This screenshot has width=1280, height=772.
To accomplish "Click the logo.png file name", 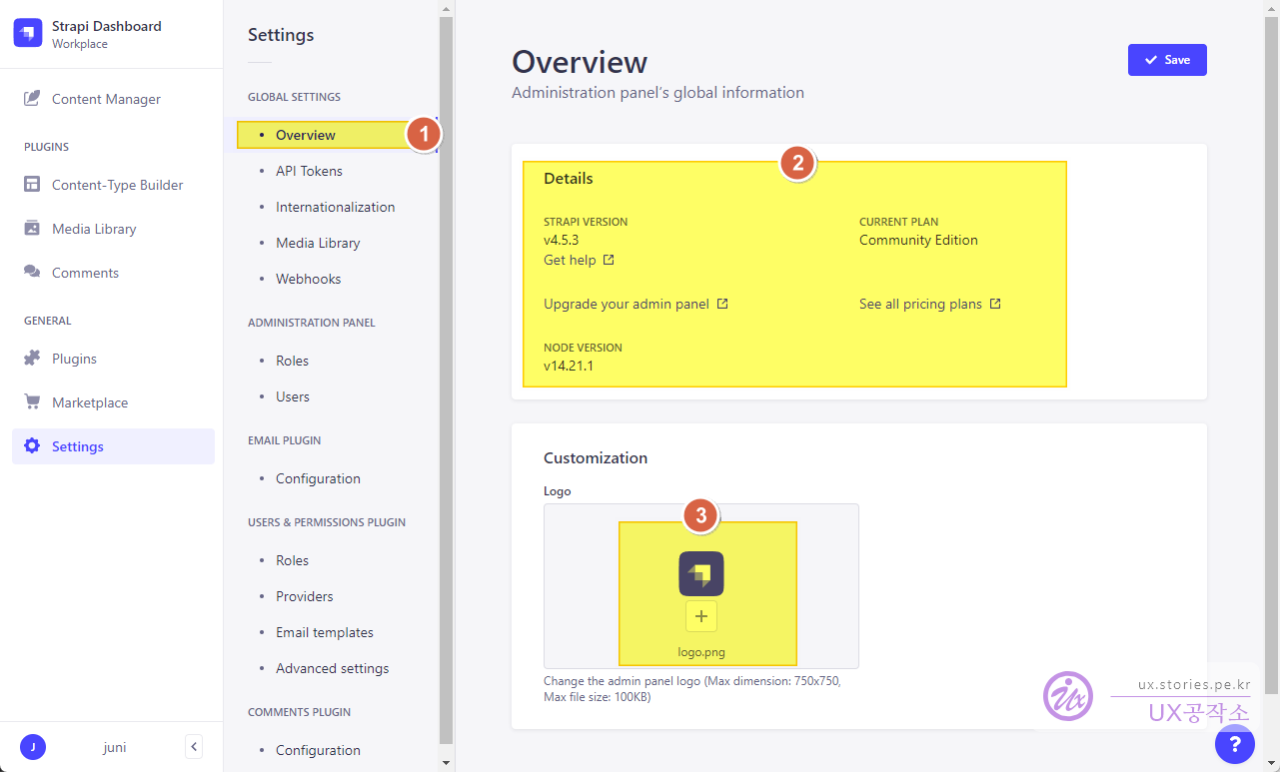I will 701,653.
